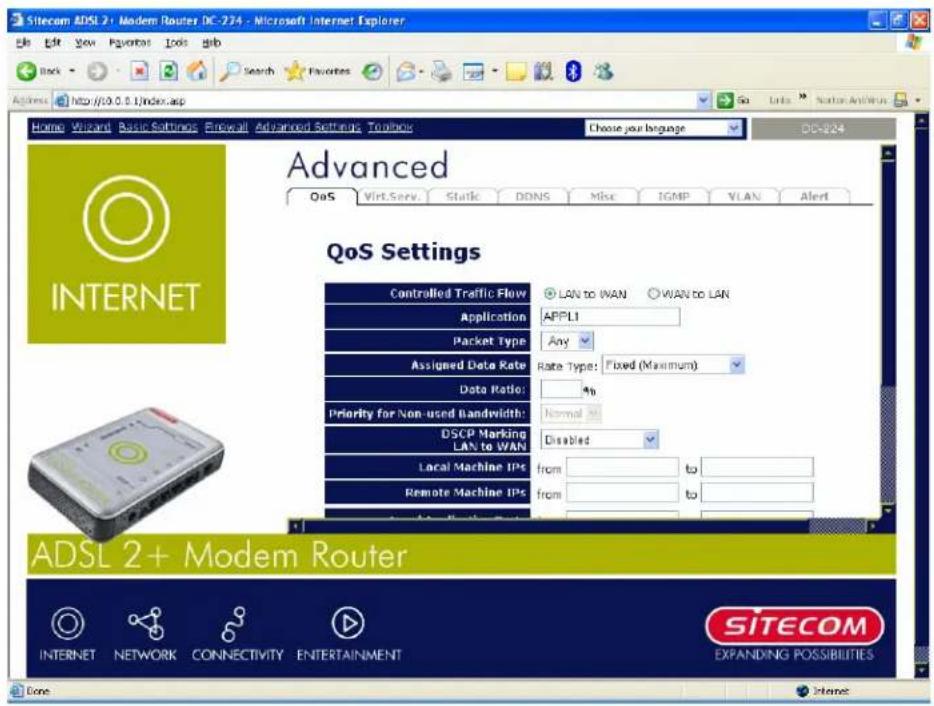Viewport: 934px width, 706px height.
Task: Click the Mail envelope toolbar icon
Action: pyautogui.click(x=406, y=71)
